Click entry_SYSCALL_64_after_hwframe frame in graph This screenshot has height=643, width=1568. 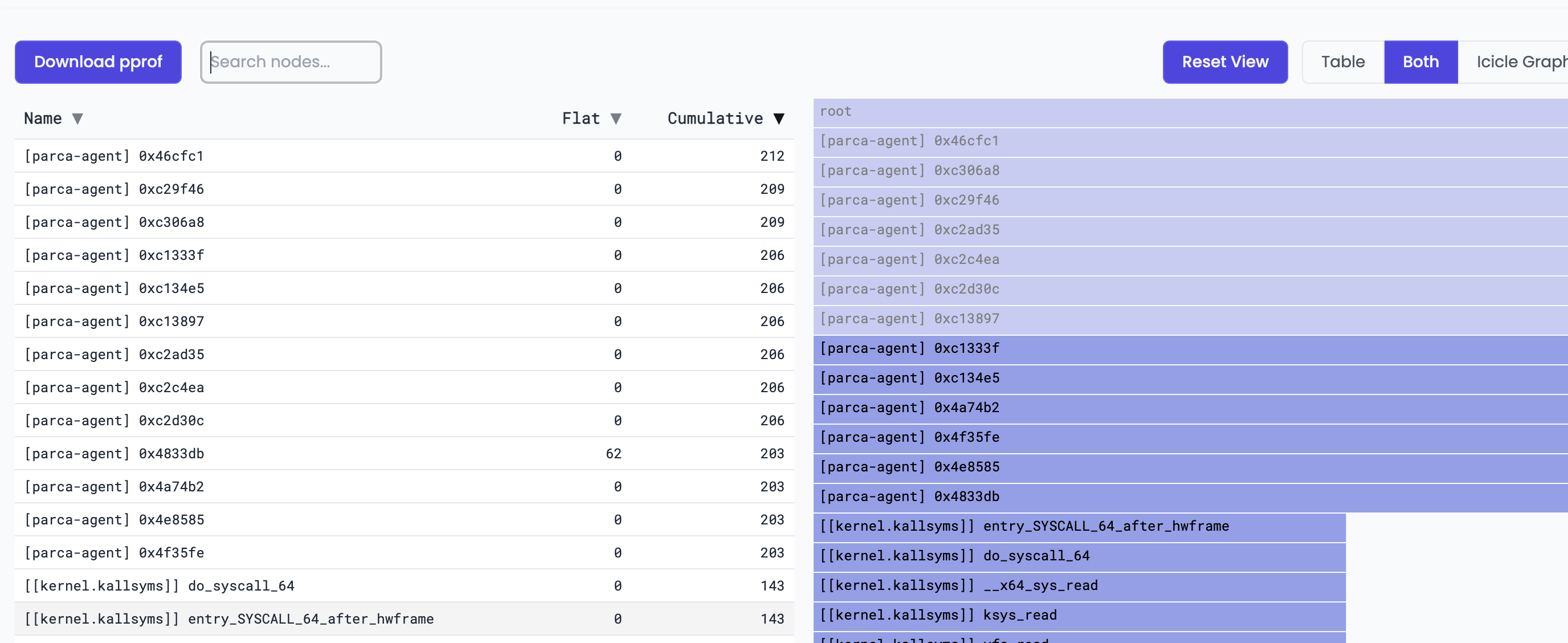point(1035,526)
